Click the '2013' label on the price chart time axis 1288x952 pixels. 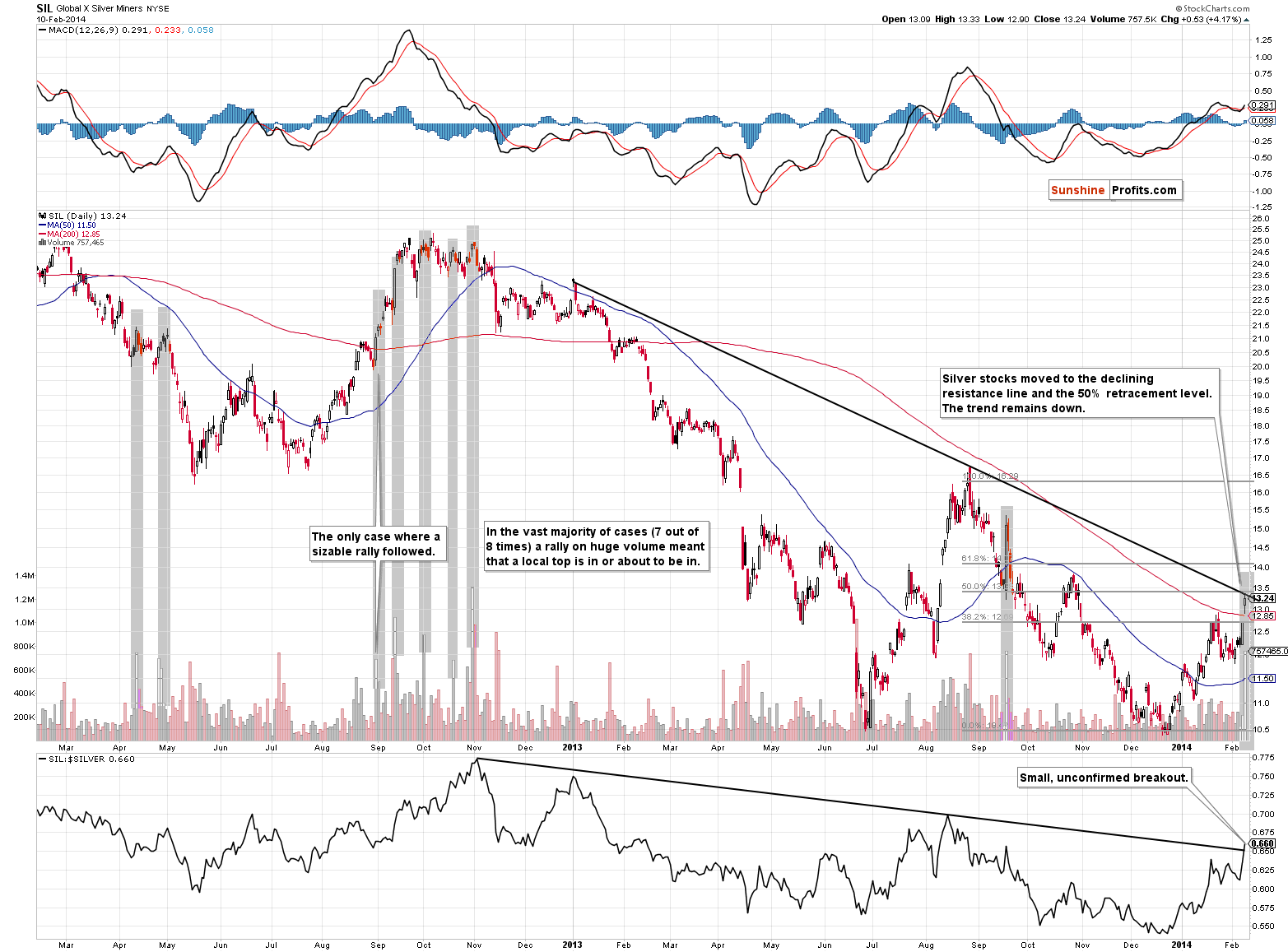pyautogui.click(x=572, y=747)
